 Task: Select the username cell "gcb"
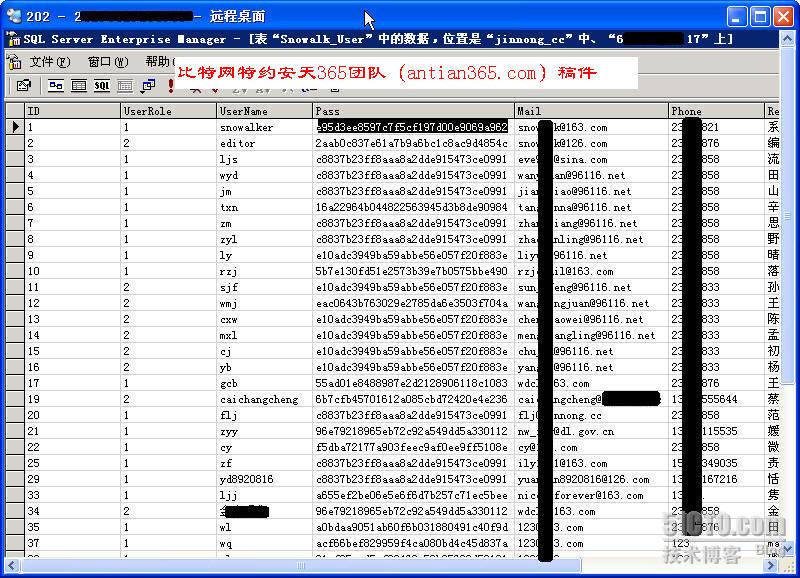point(264,383)
